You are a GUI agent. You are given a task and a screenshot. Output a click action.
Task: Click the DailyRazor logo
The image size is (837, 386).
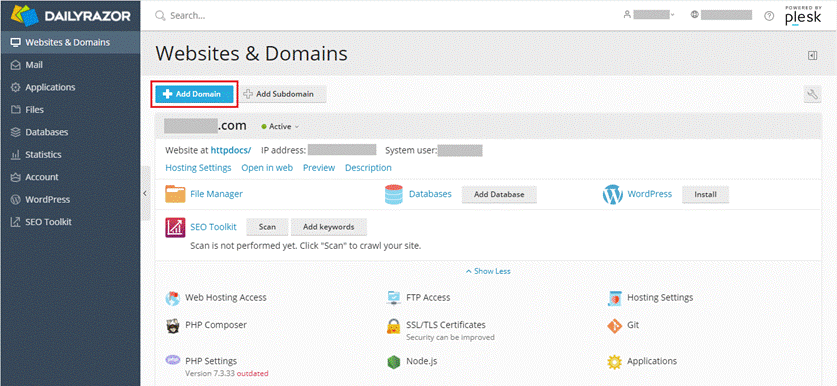(70, 15)
